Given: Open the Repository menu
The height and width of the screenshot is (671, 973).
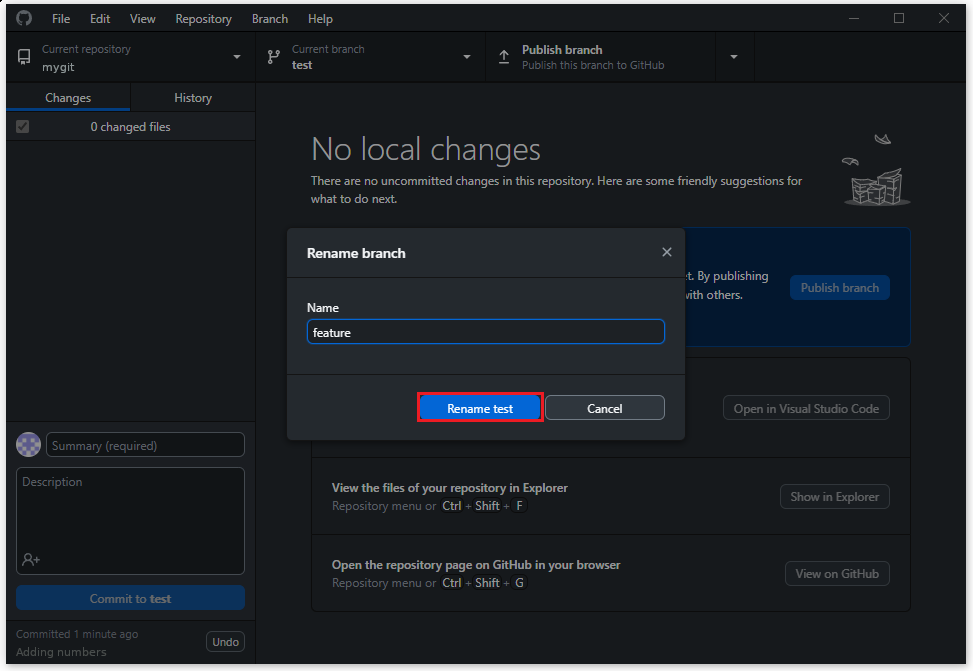Looking at the screenshot, I should point(203,19).
